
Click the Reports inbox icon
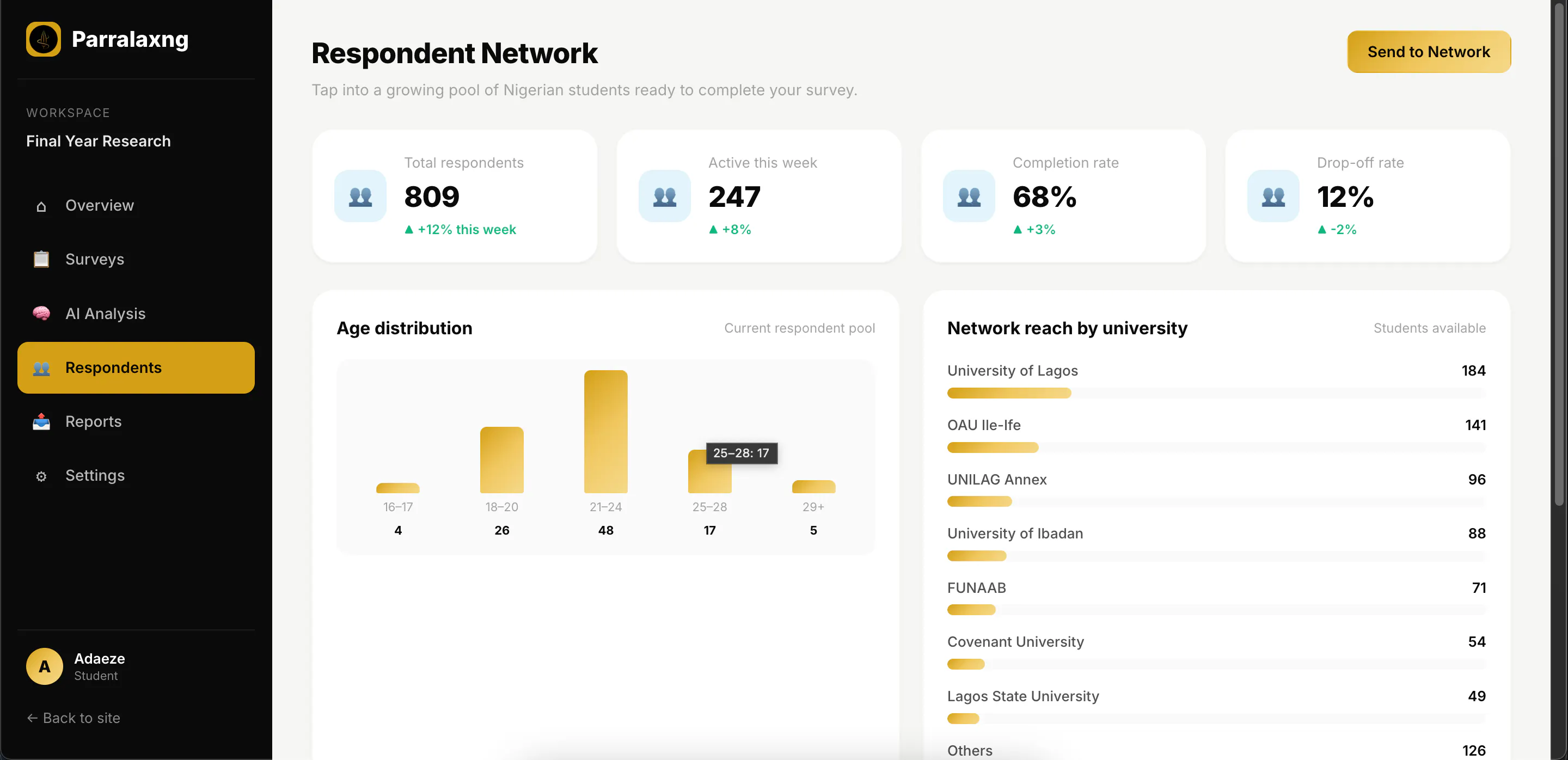click(x=41, y=422)
